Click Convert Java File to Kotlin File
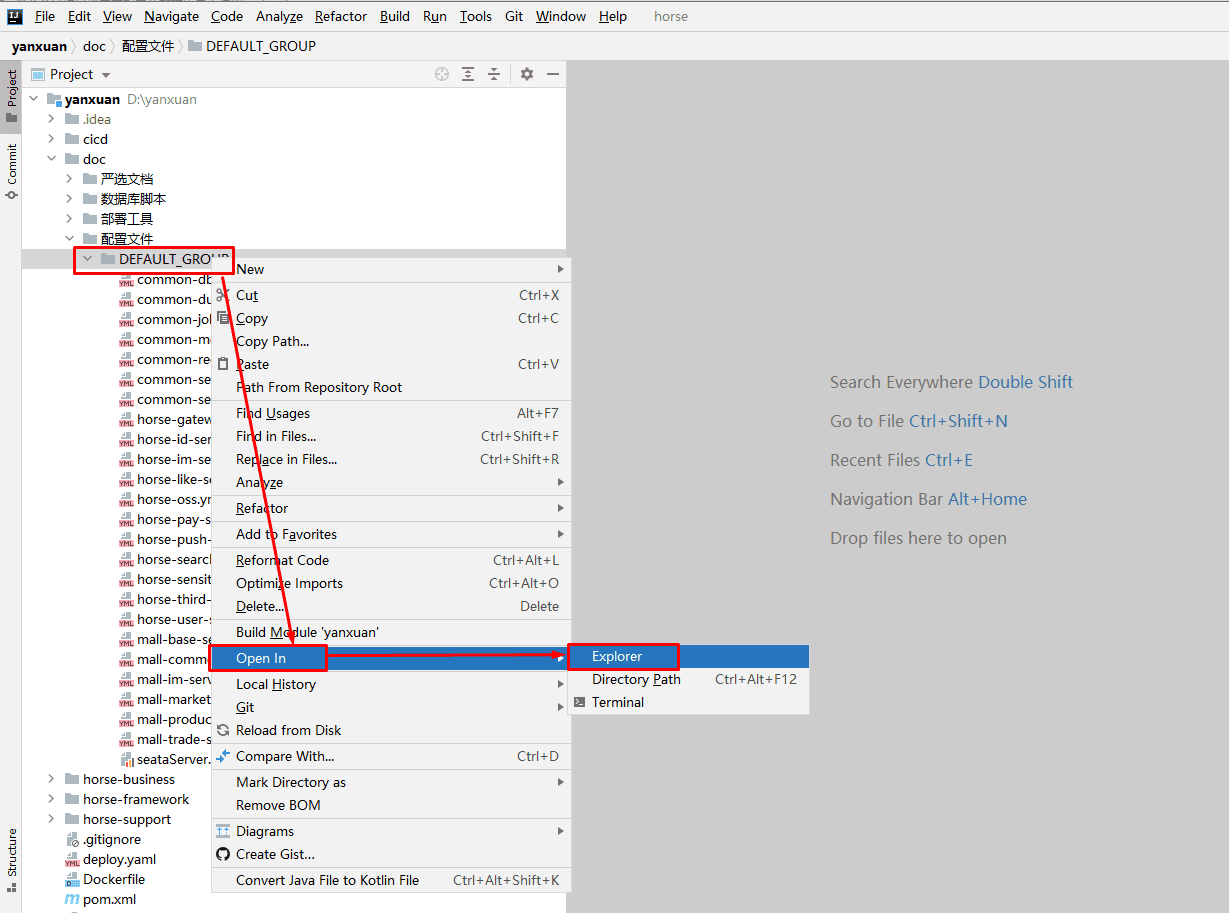The width and height of the screenshot is (1229, 913). point(390,880)
